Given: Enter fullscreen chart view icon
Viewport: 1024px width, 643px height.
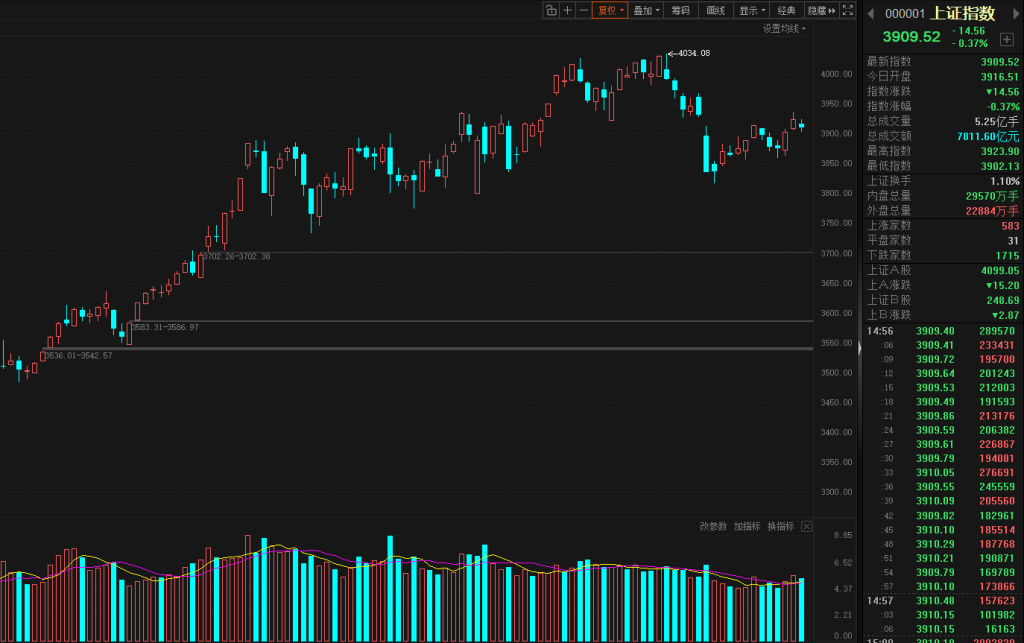Looking at the screenshot, I should 848,10.
